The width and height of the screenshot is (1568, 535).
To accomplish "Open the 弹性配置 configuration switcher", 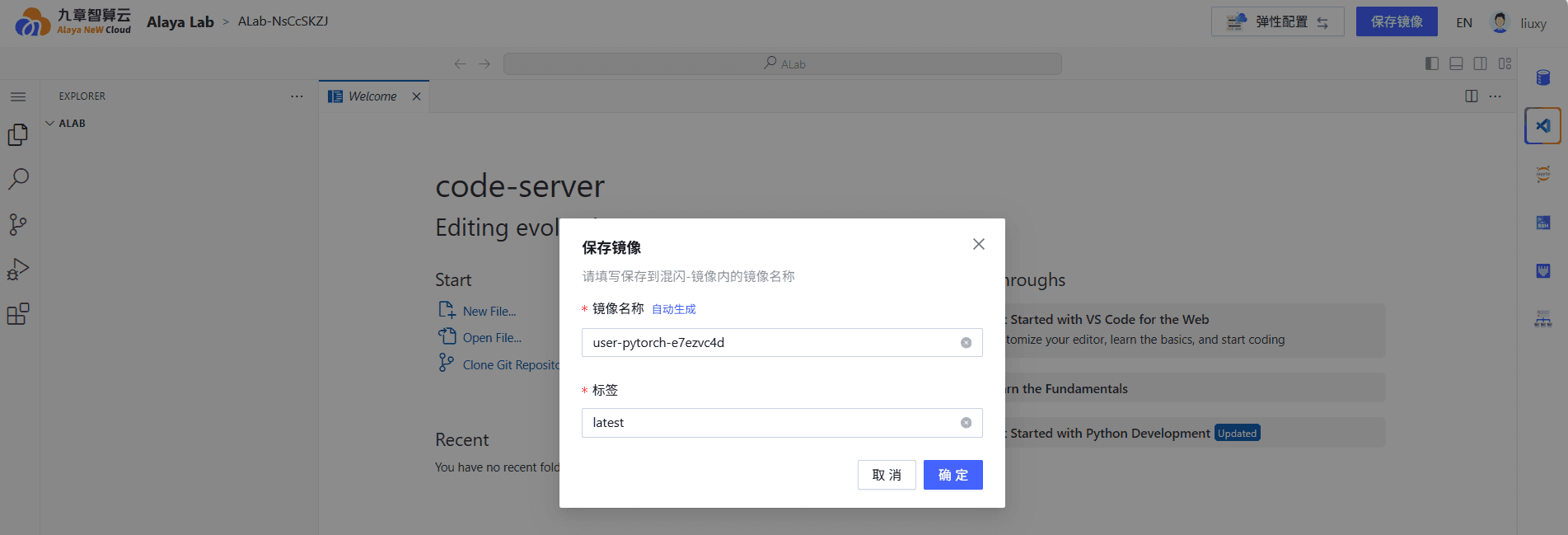I will (x=1277, y=22).
